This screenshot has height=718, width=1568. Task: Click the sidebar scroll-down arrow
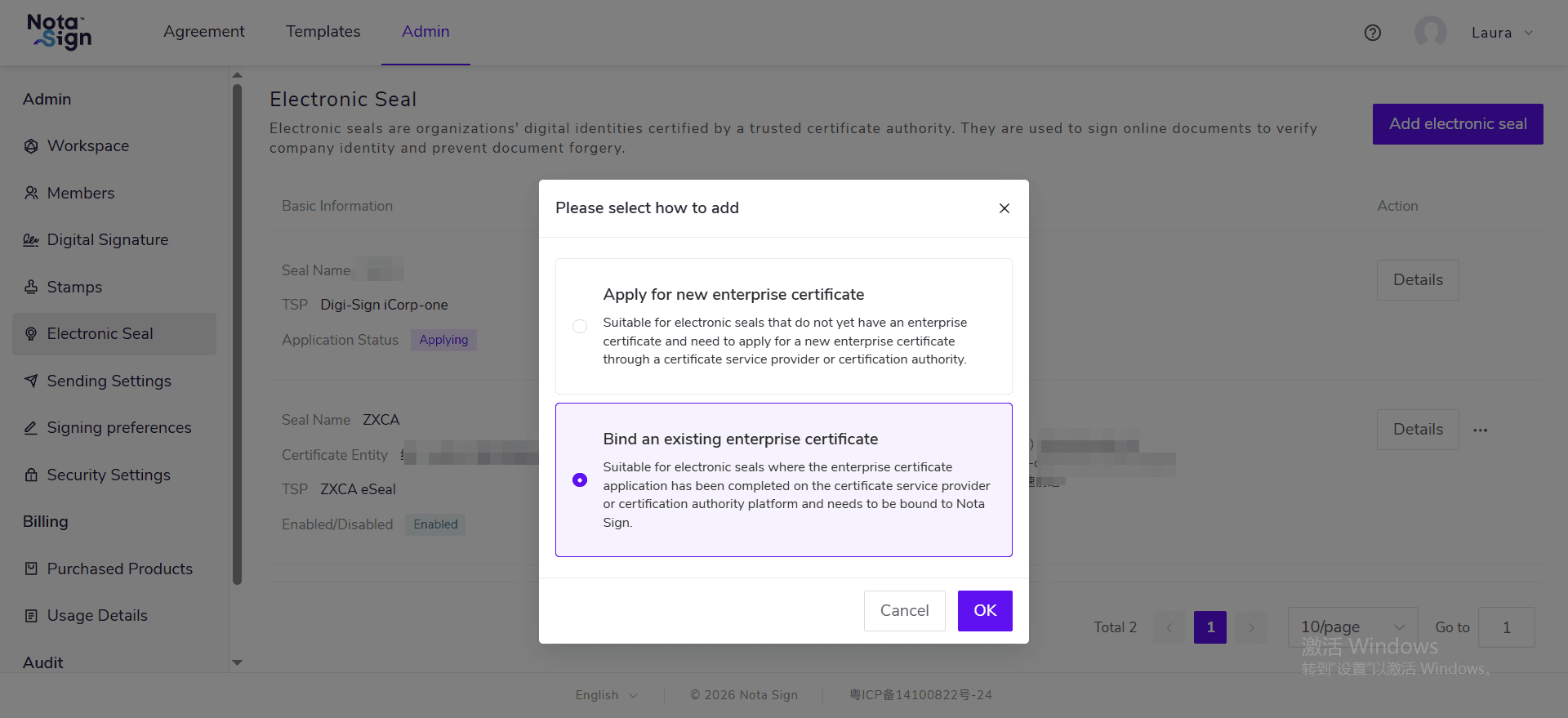tap(238, 662)
